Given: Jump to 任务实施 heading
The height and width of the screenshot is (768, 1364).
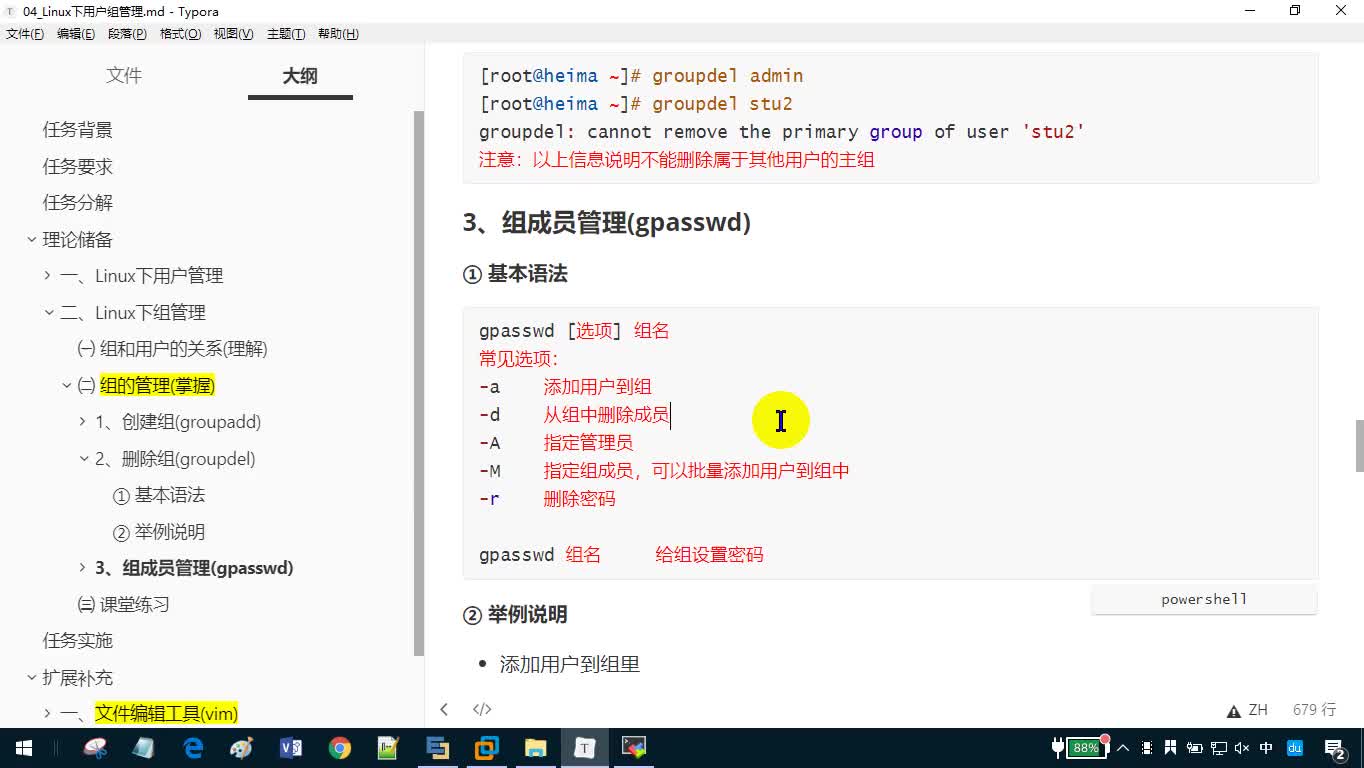Looking at the screenshot, I should point(78,640).
